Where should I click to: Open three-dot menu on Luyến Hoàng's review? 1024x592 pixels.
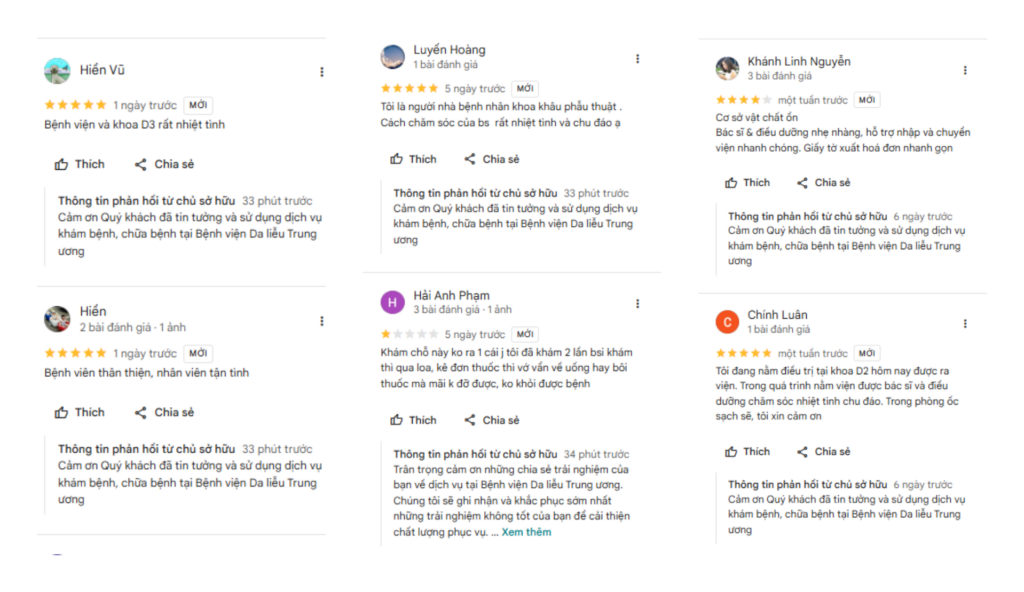pyautogui.click(x=637, y=57)
